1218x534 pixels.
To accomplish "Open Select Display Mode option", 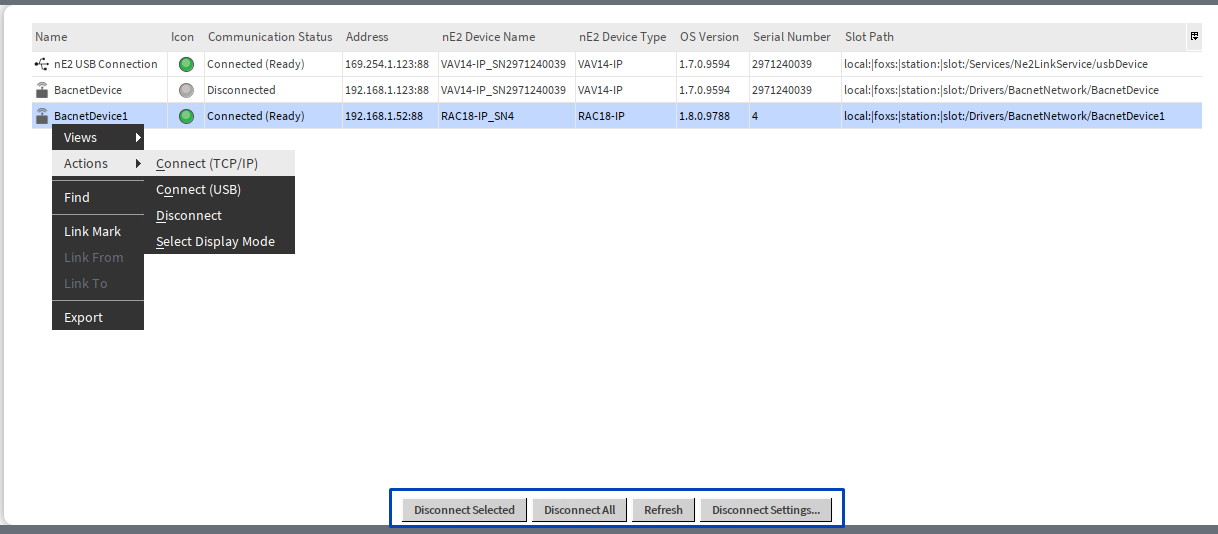I will (x=215, y=241).
